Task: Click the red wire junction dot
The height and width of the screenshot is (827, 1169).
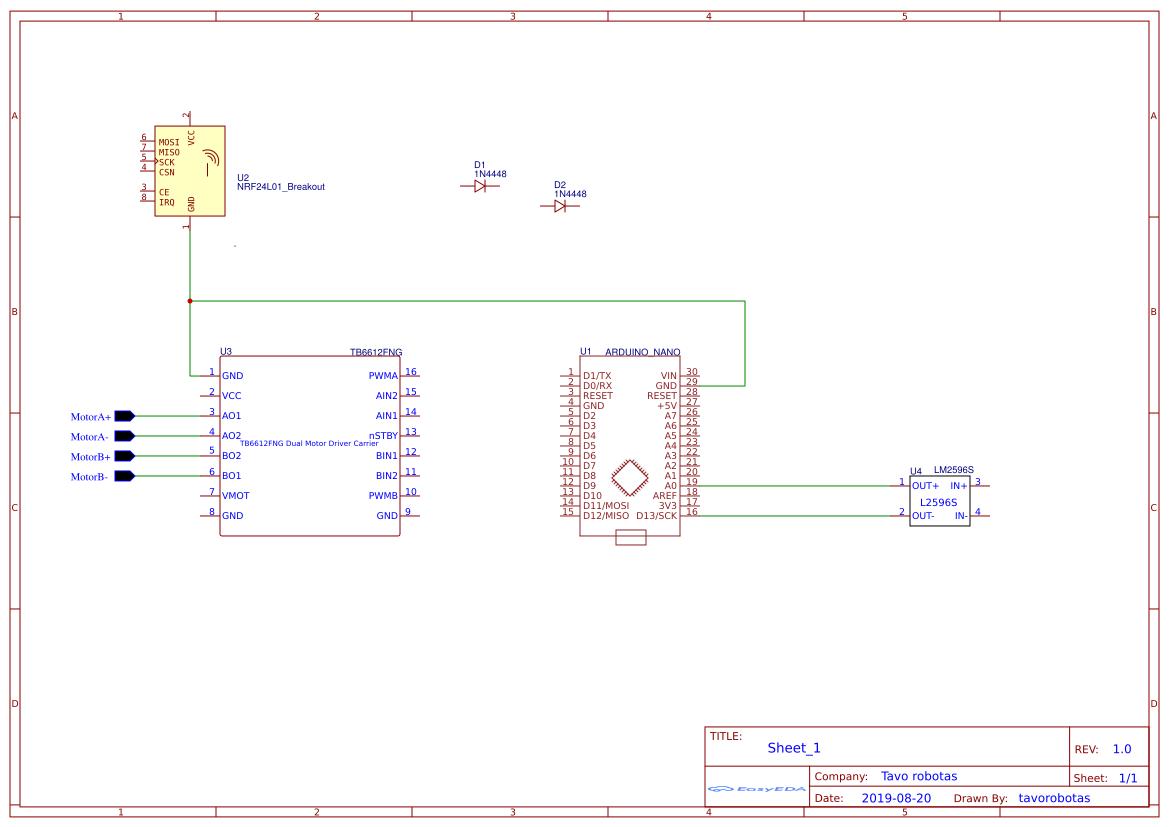Action: [190, 301]
